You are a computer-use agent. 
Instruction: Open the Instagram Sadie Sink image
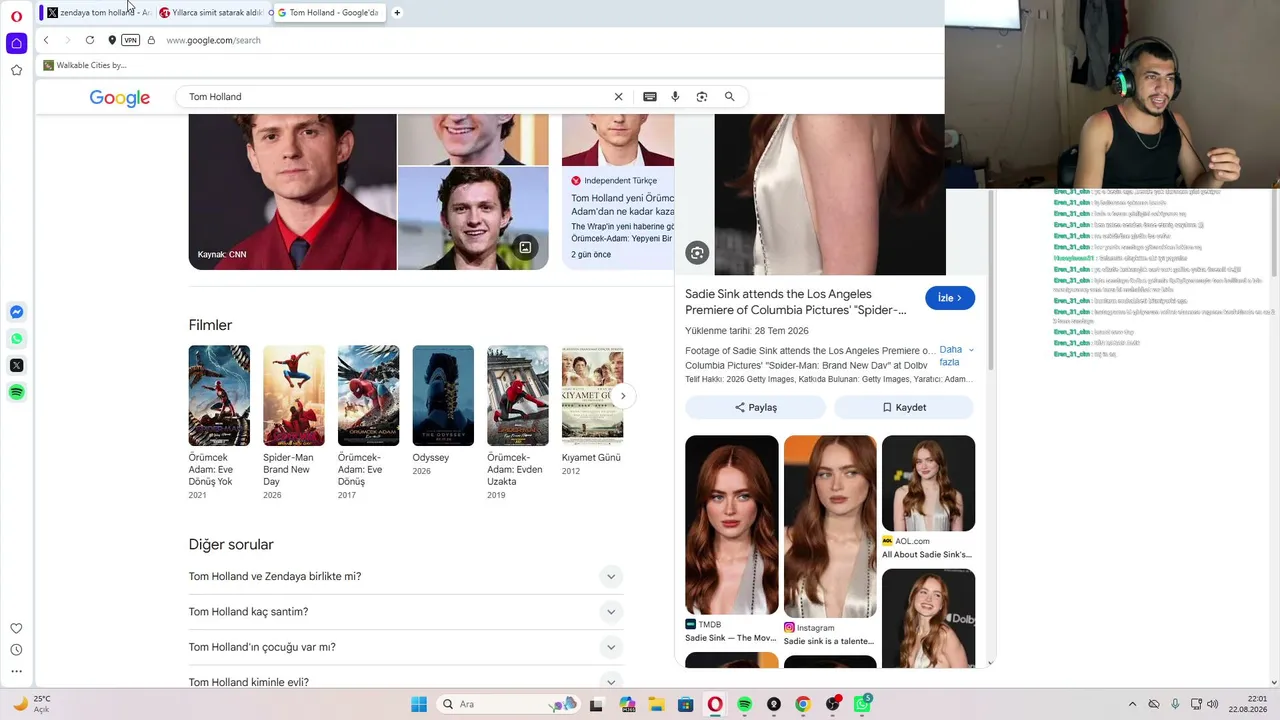point(830,527)
